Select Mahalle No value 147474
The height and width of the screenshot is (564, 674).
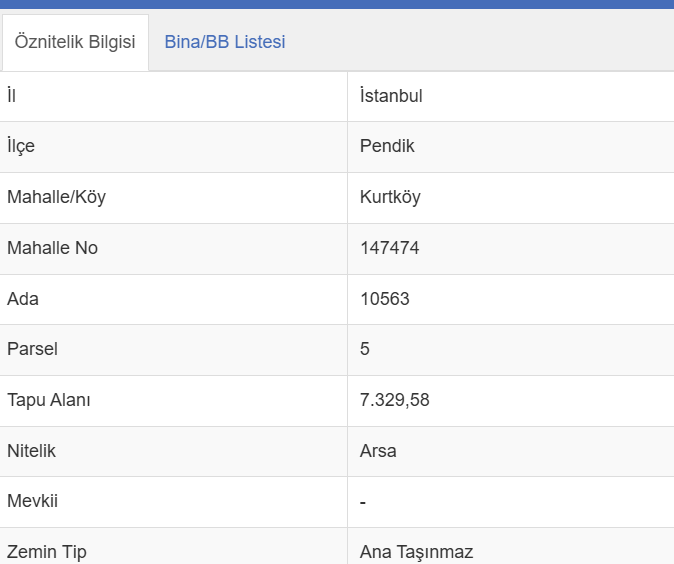389,248
